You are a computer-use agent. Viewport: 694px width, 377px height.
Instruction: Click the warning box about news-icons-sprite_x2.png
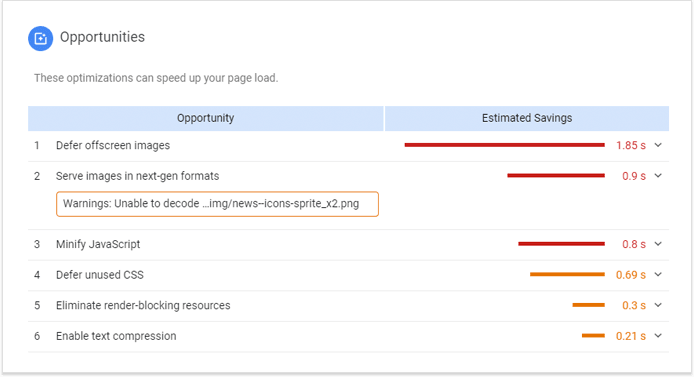pos(217,204)
